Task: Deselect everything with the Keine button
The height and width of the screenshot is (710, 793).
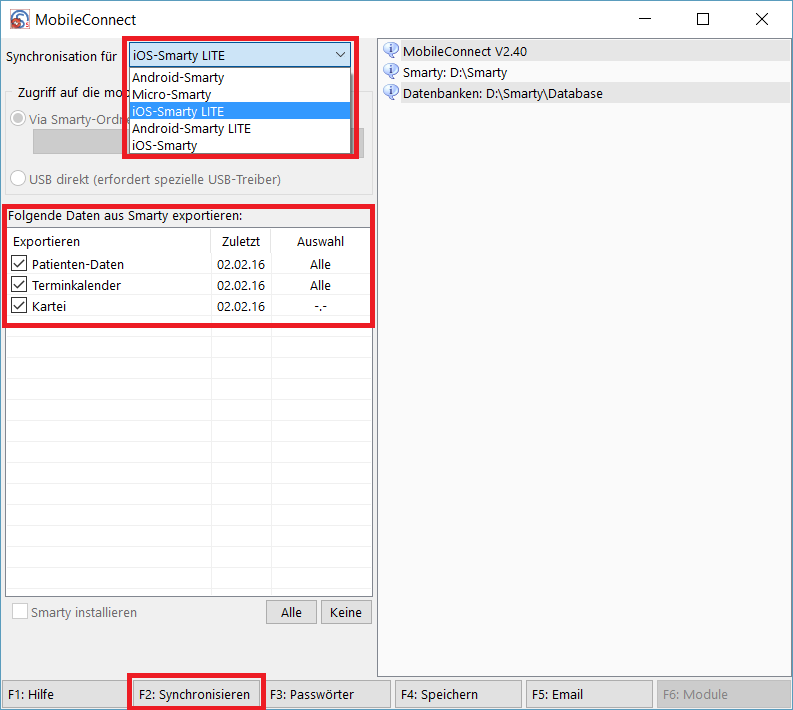Action: [346, 612]
